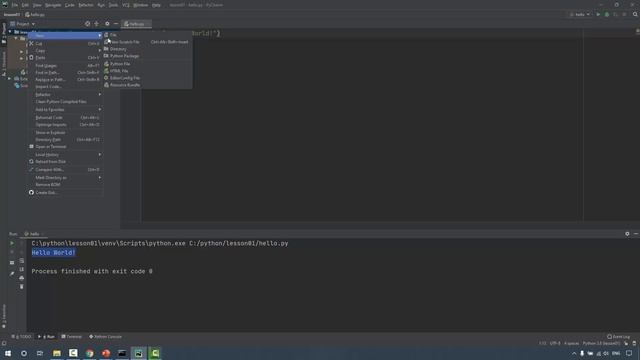Click the soft-wrap icon in Run panel
Image resolution: width=640 pixels, height=360 pixels.
point(22,260)
